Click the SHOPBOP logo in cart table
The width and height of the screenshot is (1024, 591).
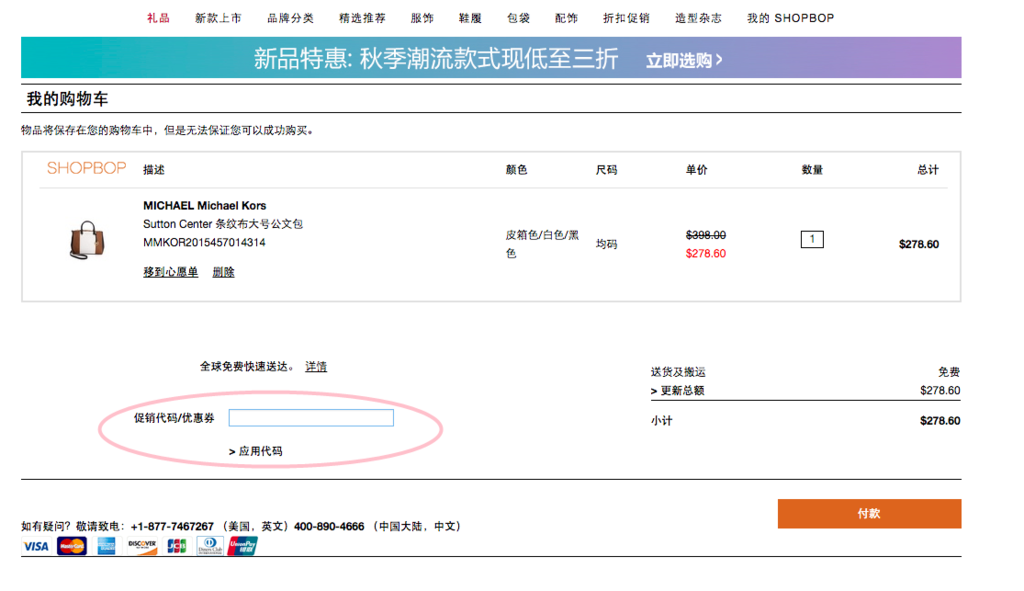pyautogui.click(x=86, y=168)
